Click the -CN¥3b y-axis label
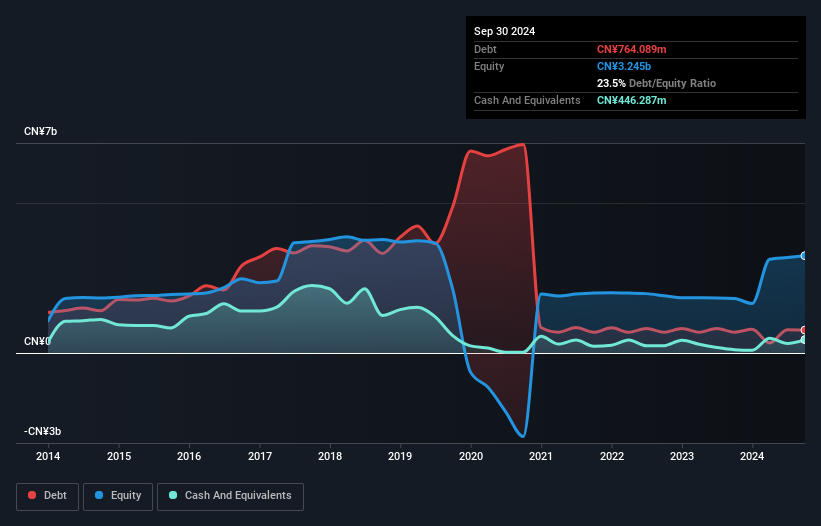 [42, 431]
